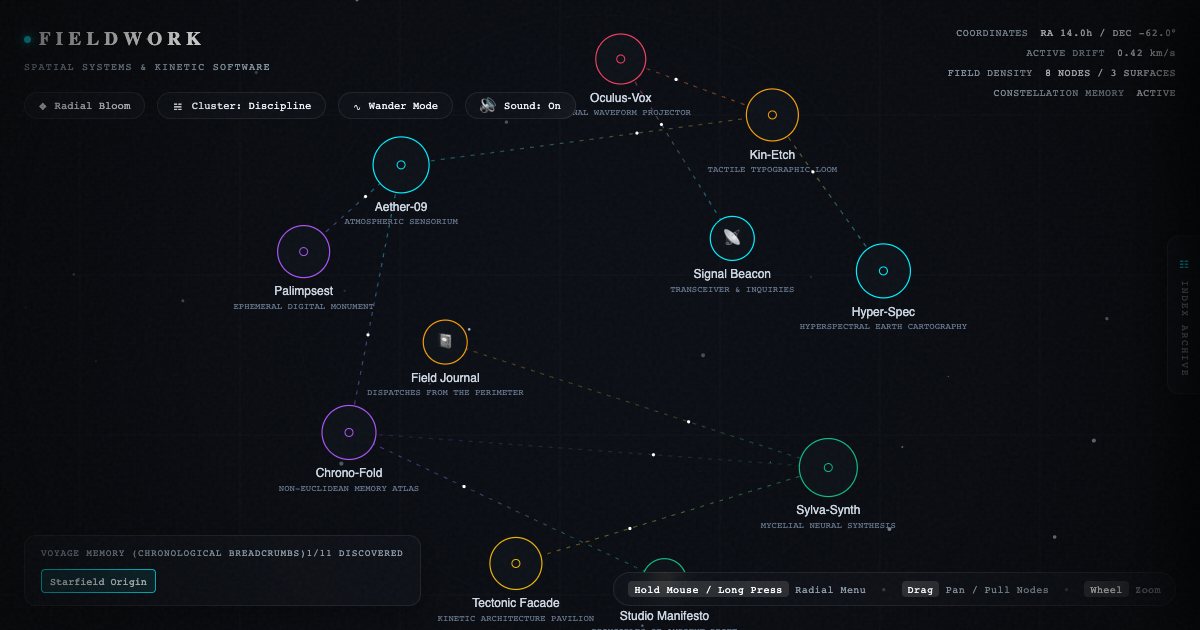Select the Chrono-Fold purple node
Screen dimensions: 1200x630
(x=349, y=433)
